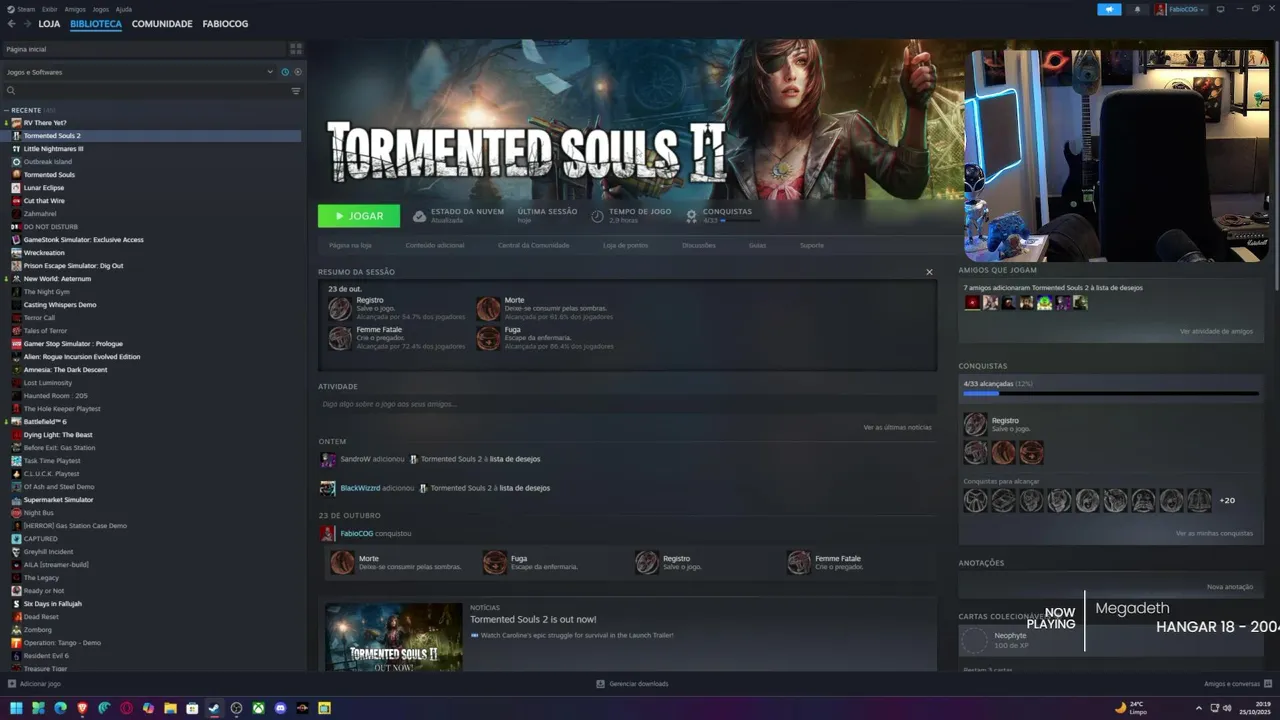The width and height of the screenshot is (1280, 720).
Task: Open the Steam menu
Action: click(x=26, y=9)
